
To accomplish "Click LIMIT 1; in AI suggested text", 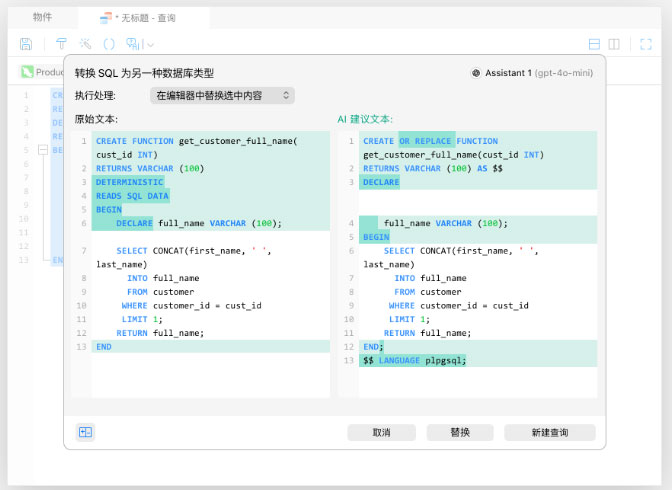I will pos(409,319).
